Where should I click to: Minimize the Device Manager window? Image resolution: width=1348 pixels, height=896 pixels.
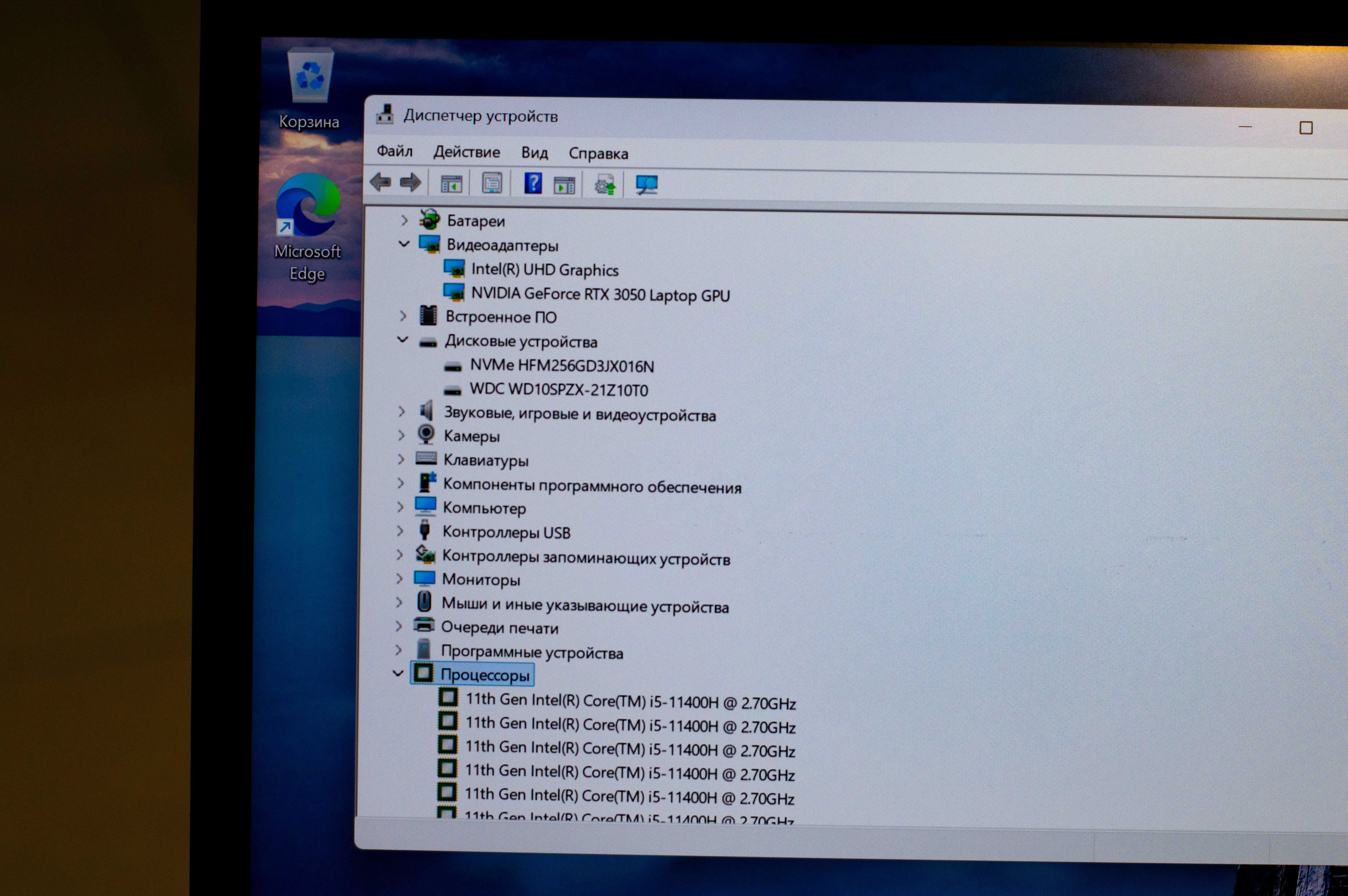[x=1245, y=126]
